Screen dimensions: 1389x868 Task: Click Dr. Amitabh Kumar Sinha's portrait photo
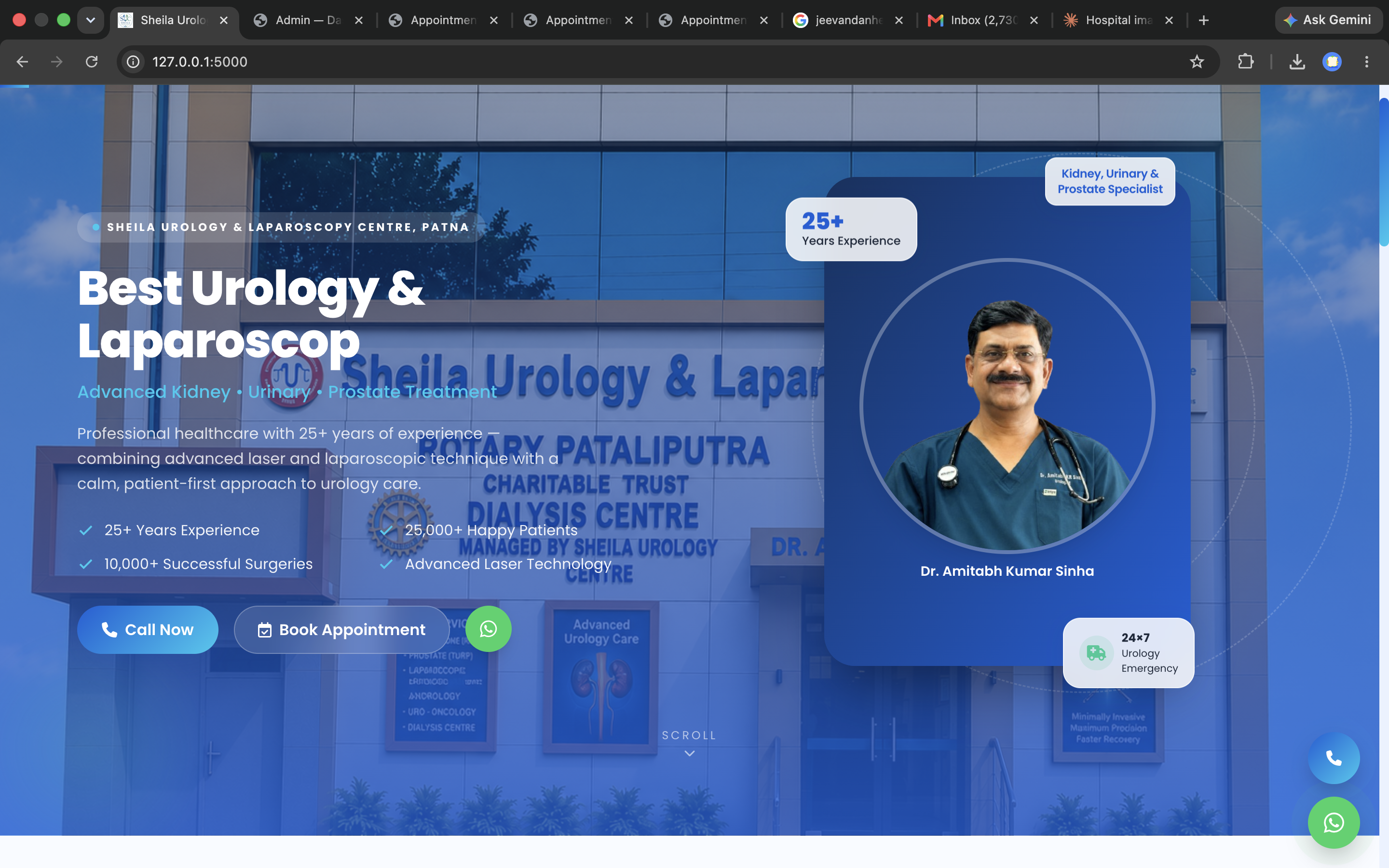tap(1008, 407)
